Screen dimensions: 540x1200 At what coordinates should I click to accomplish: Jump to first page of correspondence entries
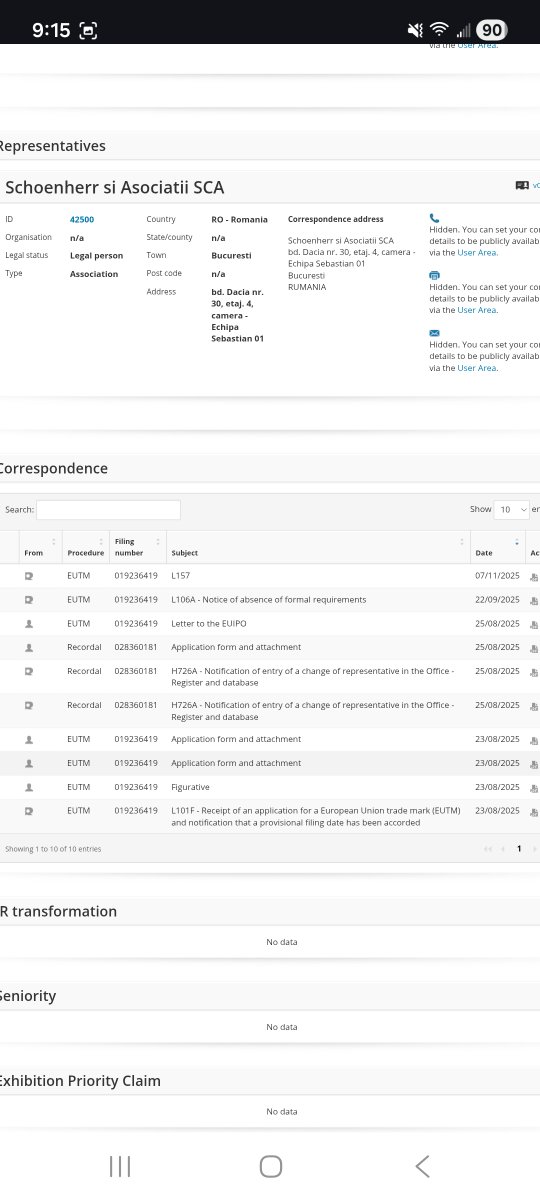(x=488, y=848)
